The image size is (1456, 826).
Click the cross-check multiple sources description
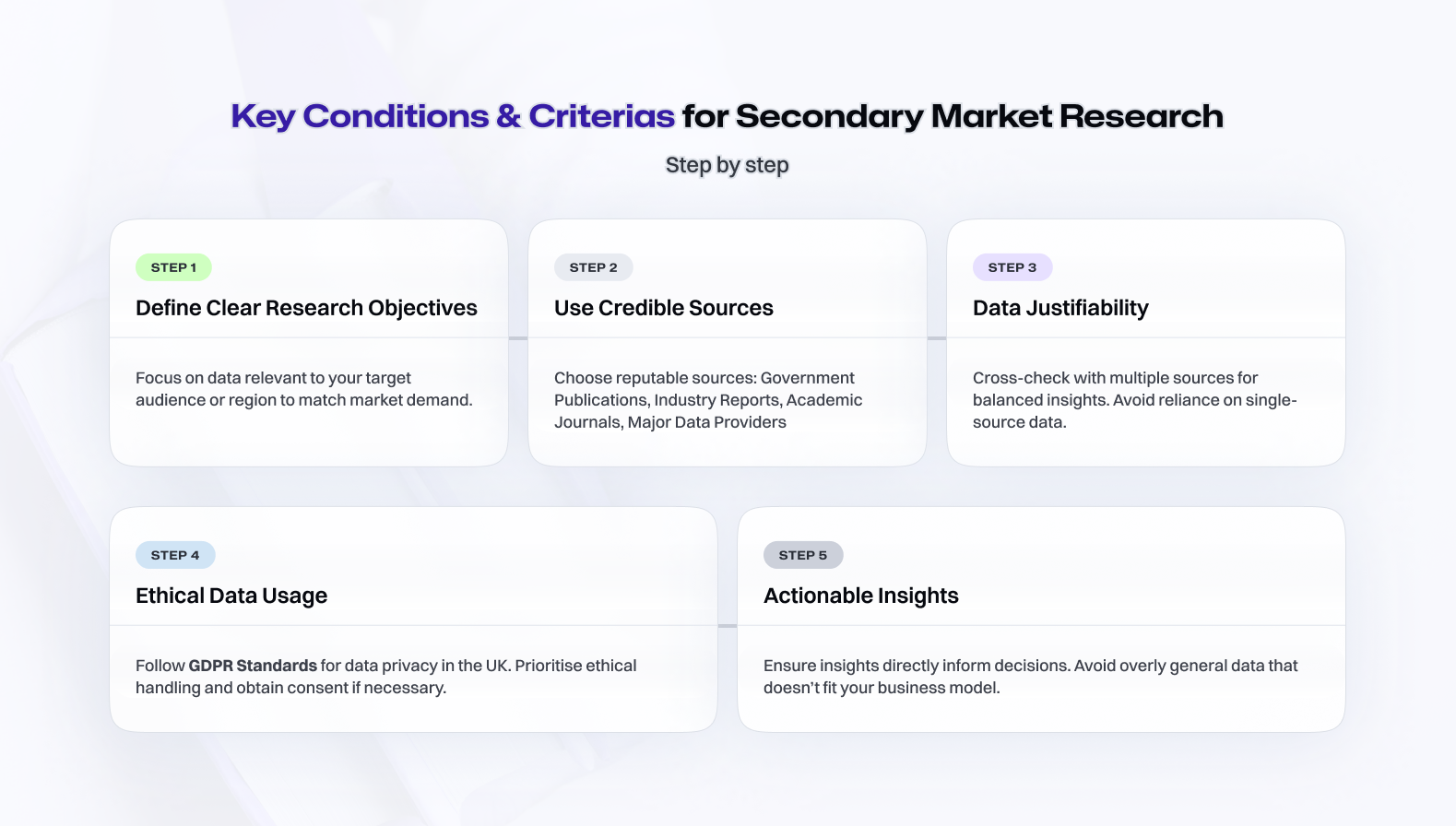(x=1135, y=400)
